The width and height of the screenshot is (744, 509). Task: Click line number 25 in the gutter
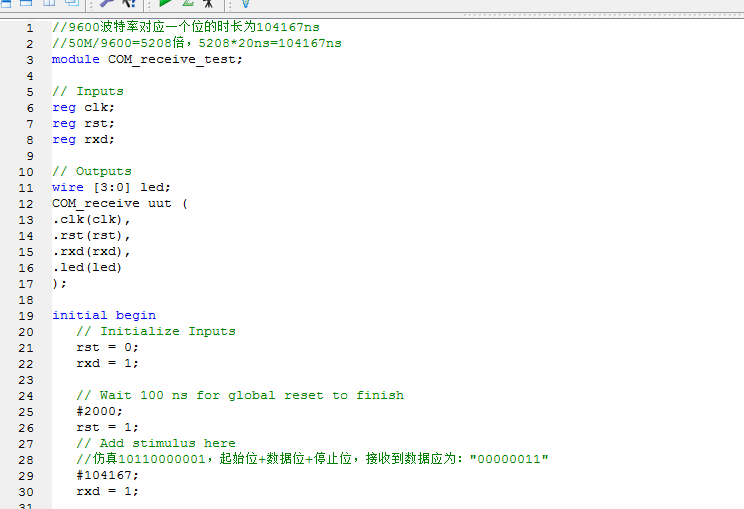(x=26, y=412)
